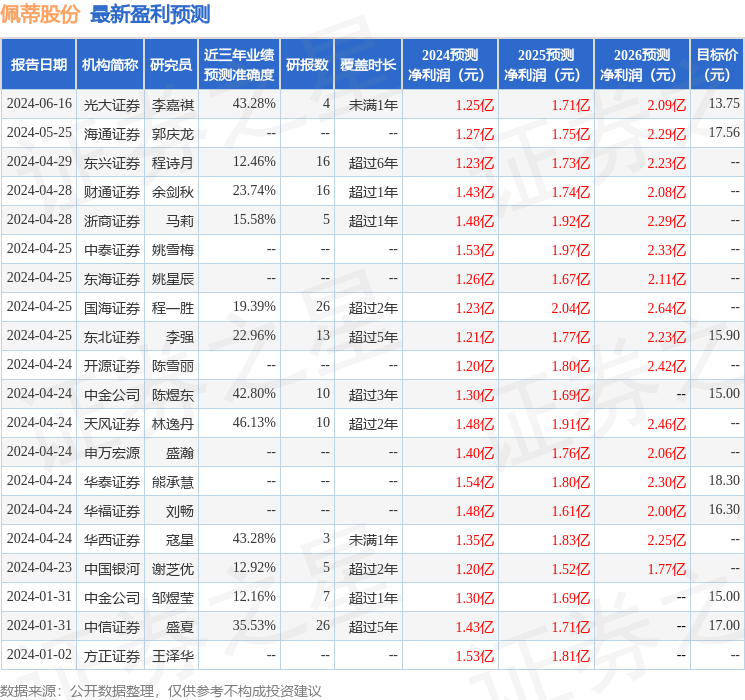Select the 中泰证券 institution cell
This screenshot has height=700, width=745.
tap(112, 249)
